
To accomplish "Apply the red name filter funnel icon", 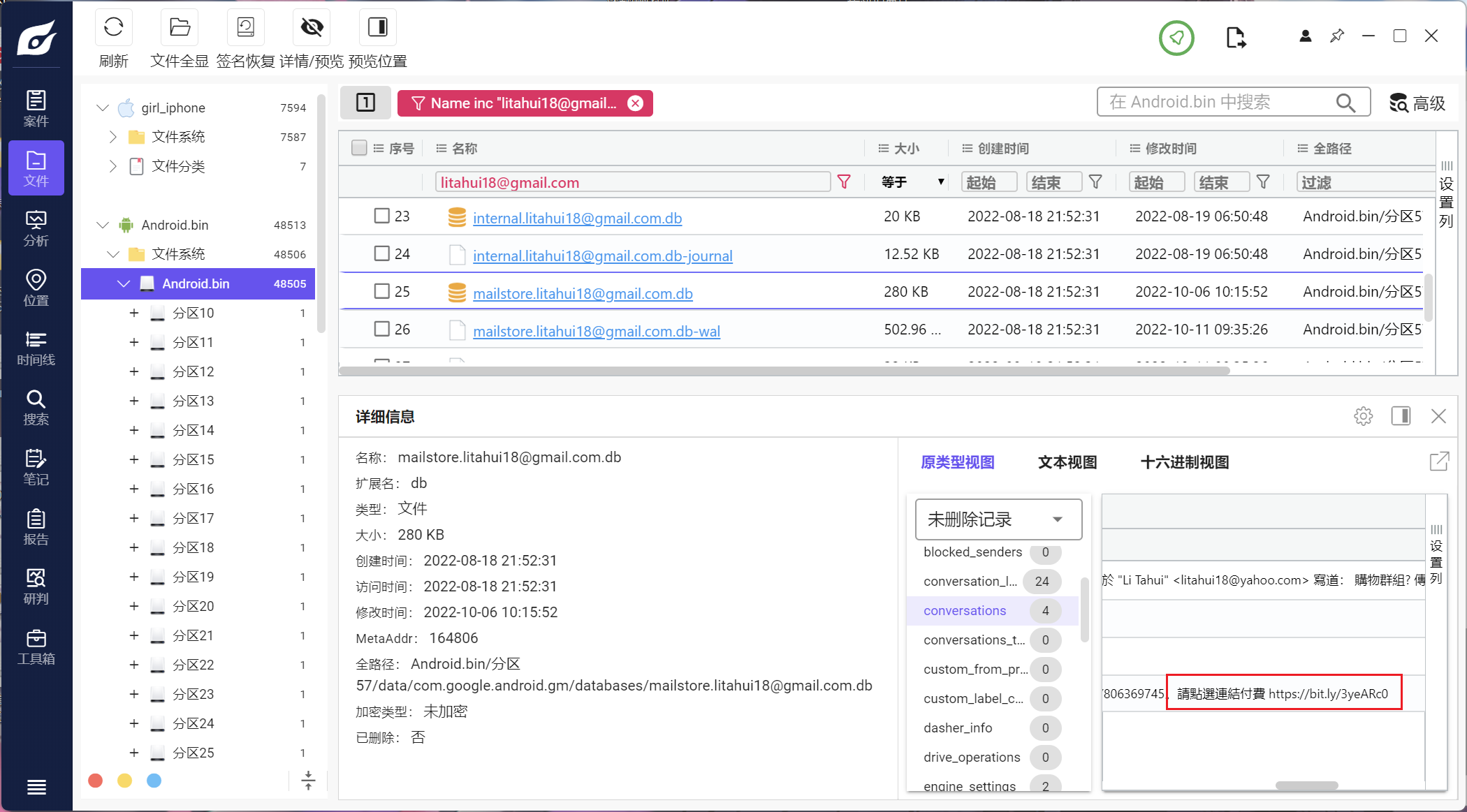I will 844,182.
